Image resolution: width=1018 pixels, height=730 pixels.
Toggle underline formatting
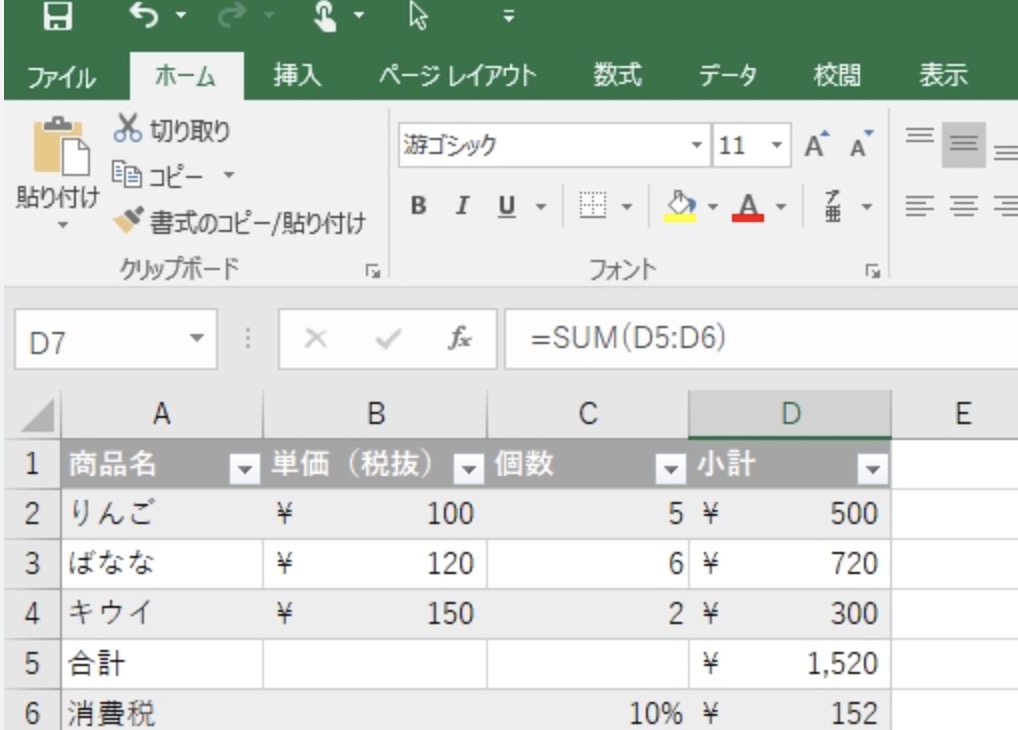tap(507, 207)
